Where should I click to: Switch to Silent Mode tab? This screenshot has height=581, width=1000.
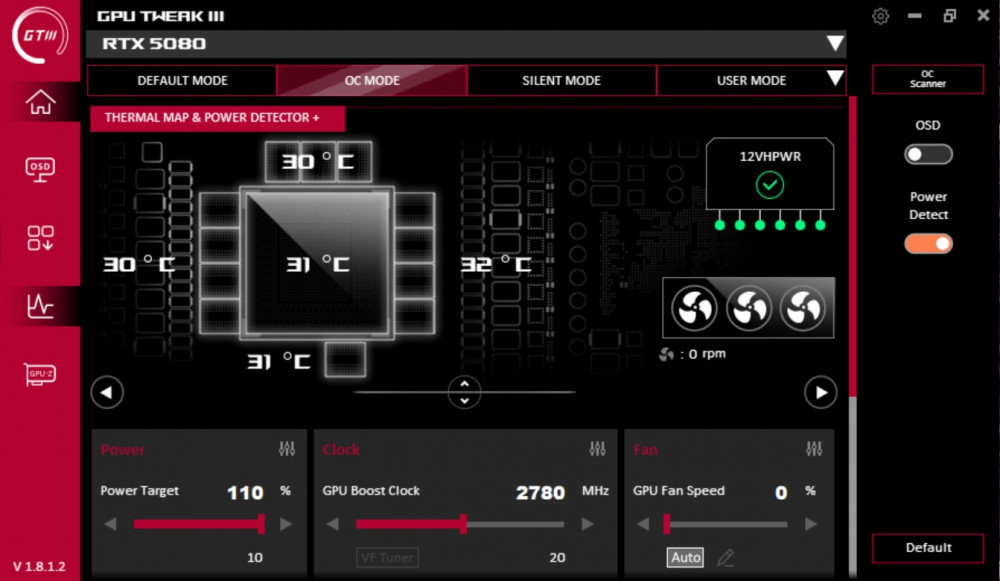[x=561, y=80]
